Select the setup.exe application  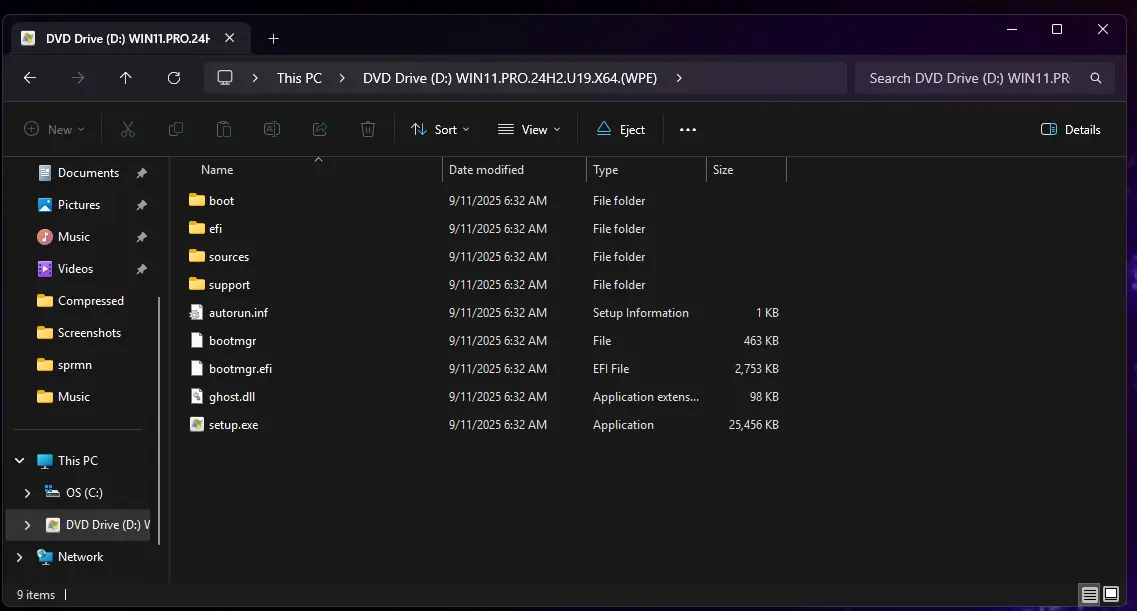coord(233,425)
